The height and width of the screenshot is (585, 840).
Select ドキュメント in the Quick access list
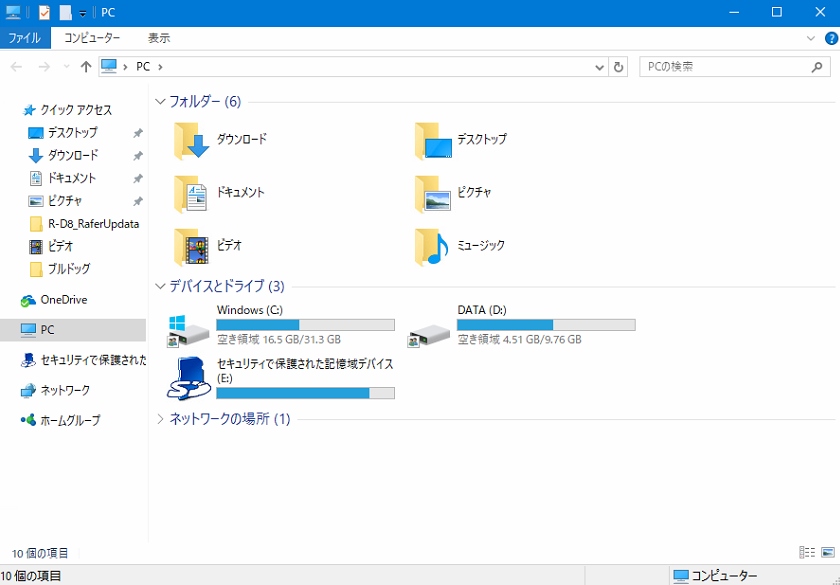coord(72,178)
